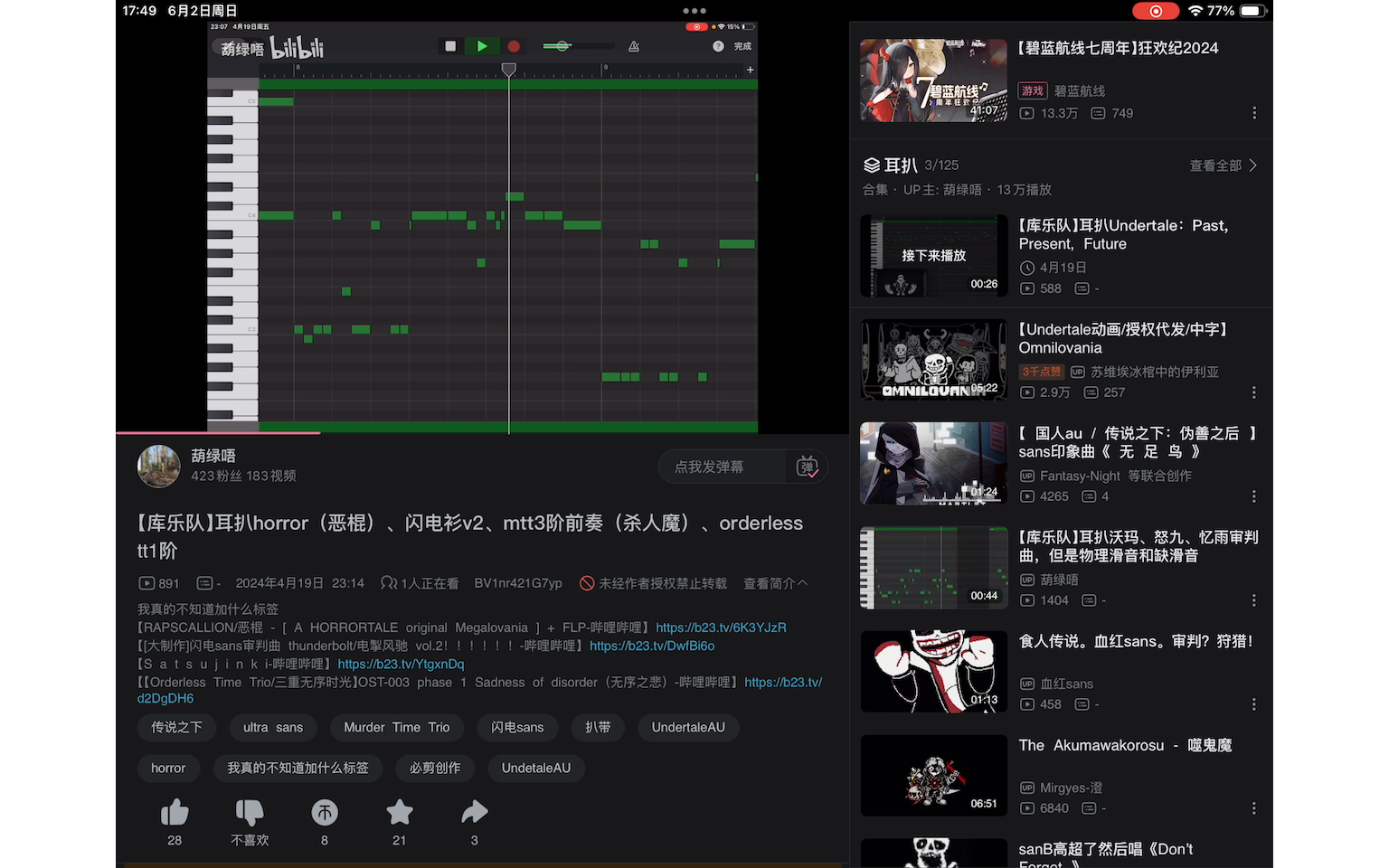1389x868 pixels.
Task: Select the ultra sans tag
Action: pos(273,727)
